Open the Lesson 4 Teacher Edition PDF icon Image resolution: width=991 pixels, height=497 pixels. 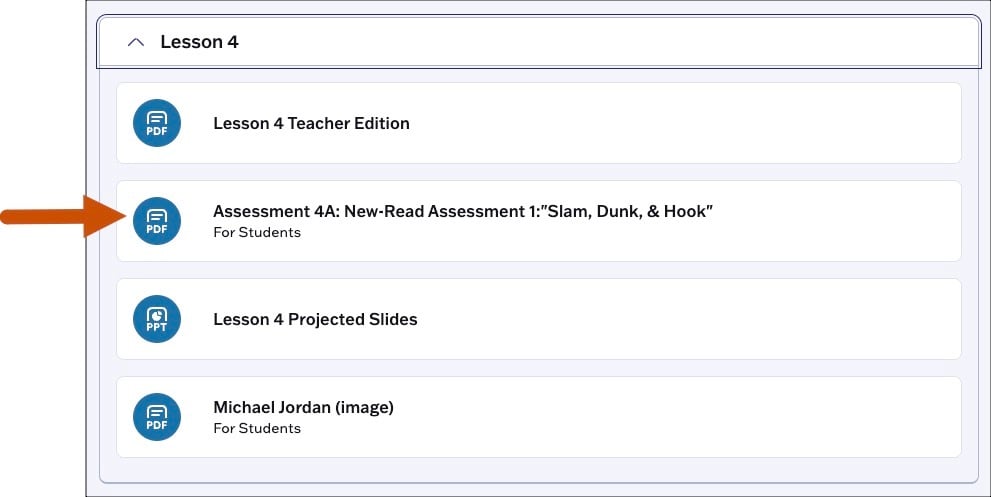[x=157, y=123]
